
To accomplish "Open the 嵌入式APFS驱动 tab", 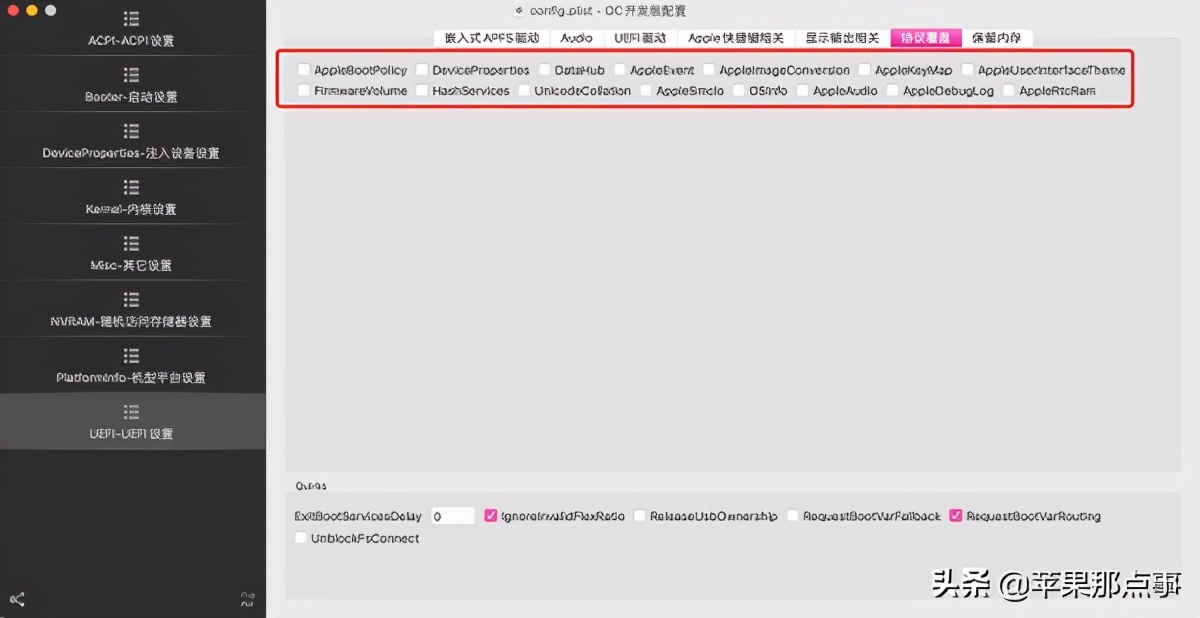I will point(490,37).
